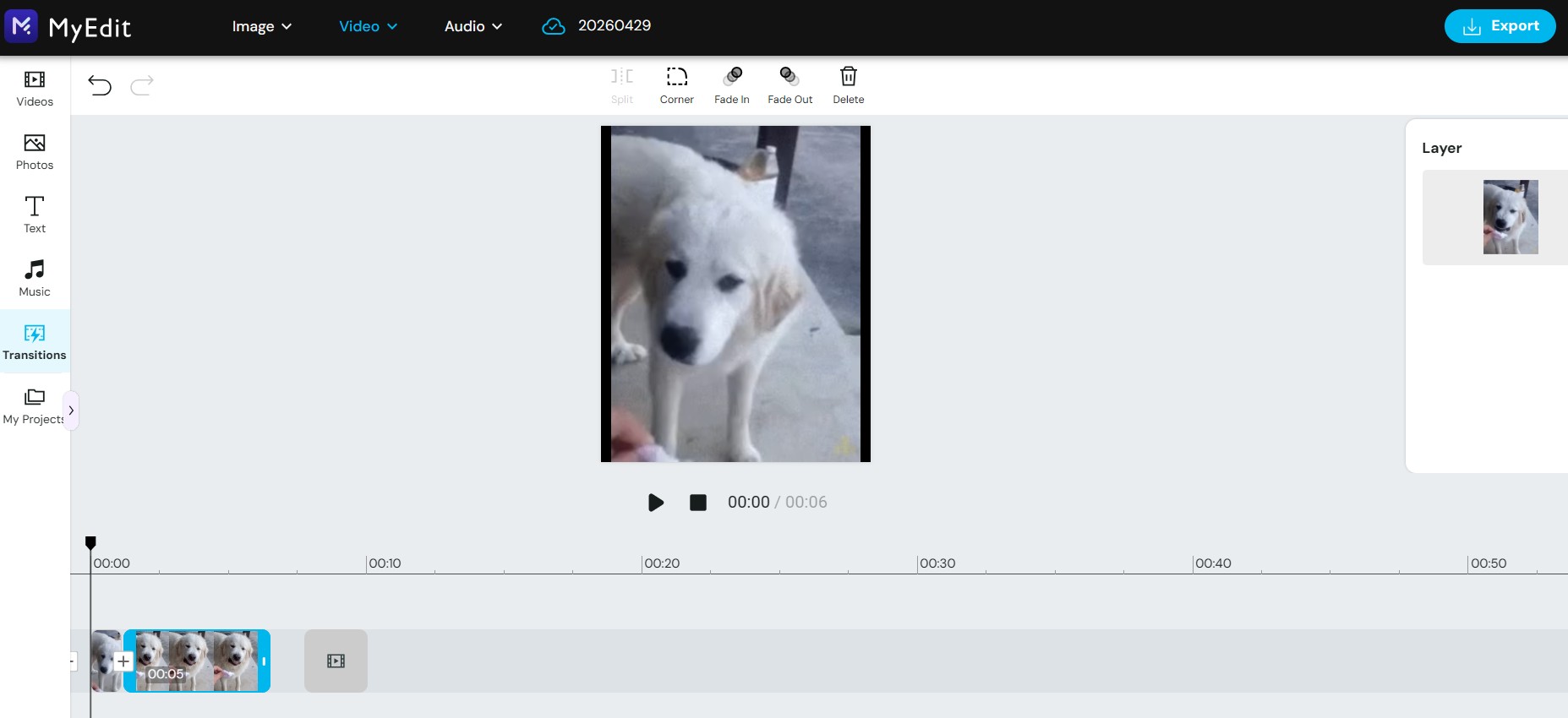This screenshot has width=1568, height=718.
Task: Click the selected clip's right trim handle
Action: (x=265, y=661)
